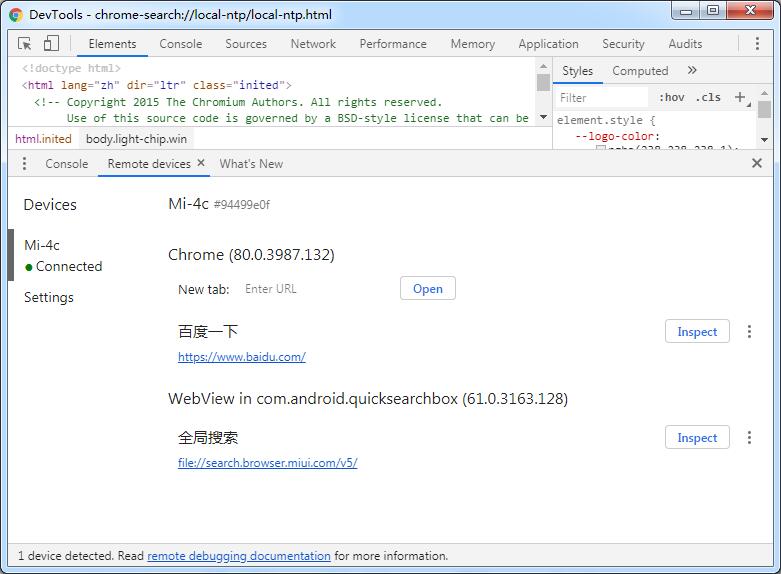Show more Styles pane tabs via the chevron
This screenshot has width=781, height=574.
(x=692, y=70)
